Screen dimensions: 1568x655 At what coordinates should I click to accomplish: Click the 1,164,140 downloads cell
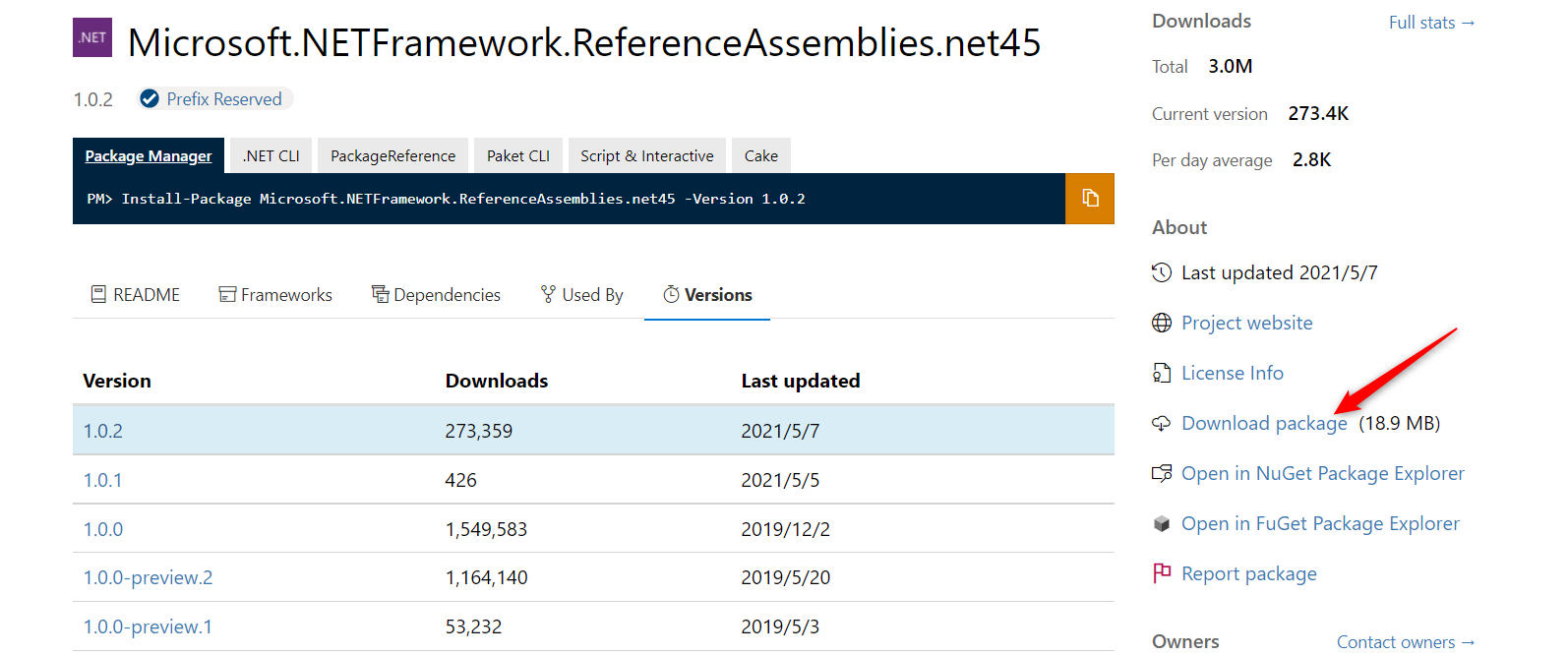[x=486, y=577]
